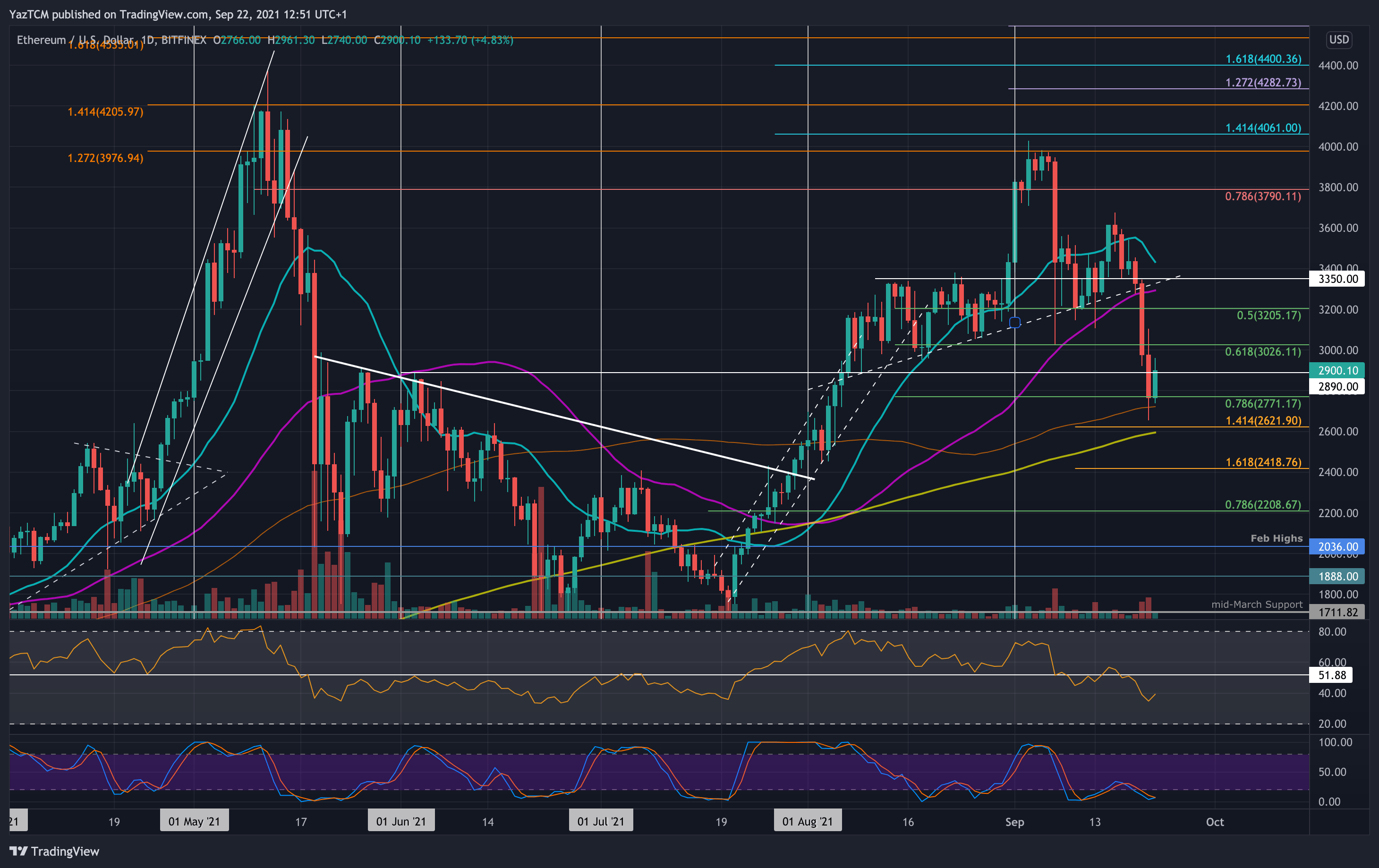Select the small blue square marker near Sep
The image size is (1379, 868).
click(x=1014, y=323)
